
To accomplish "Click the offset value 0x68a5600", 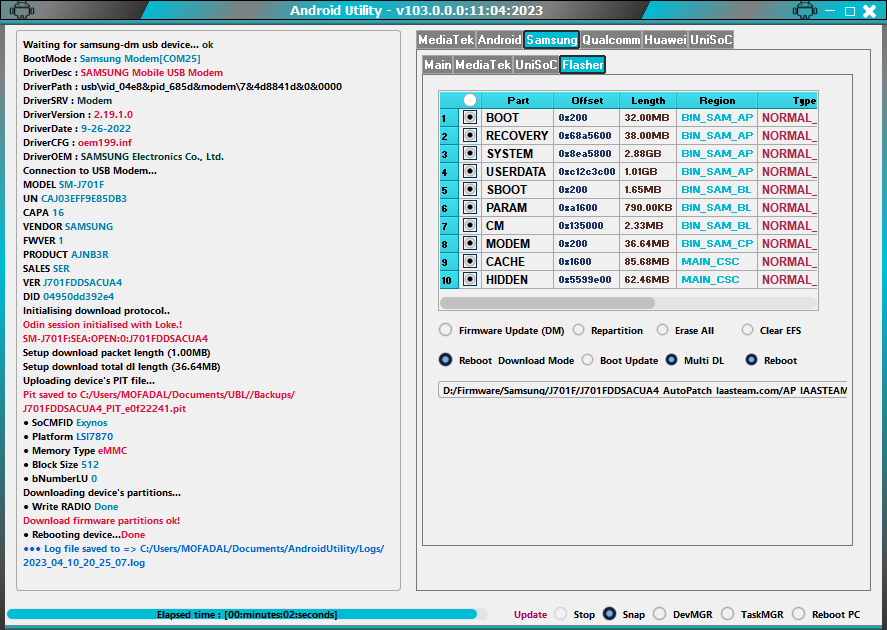I will click(585, 136).
